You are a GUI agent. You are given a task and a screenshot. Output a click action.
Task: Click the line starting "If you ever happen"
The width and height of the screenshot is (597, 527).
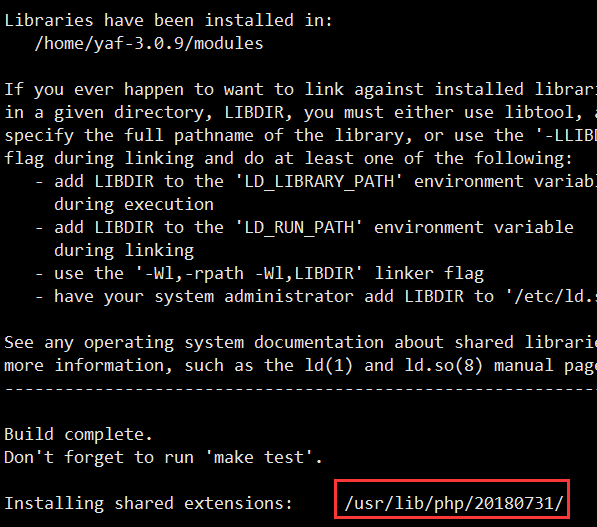[301, 90]
